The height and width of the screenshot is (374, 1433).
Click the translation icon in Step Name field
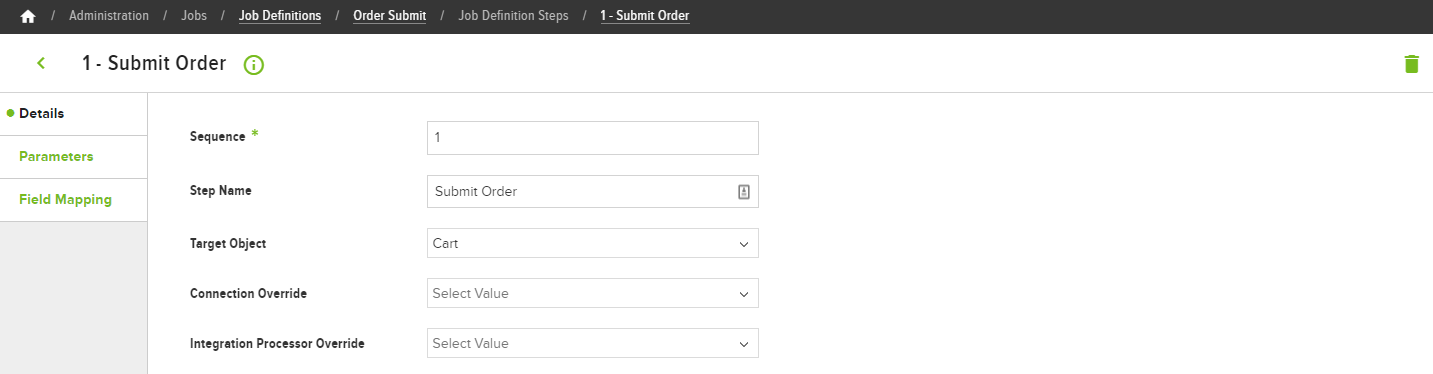tap(743, 192)
